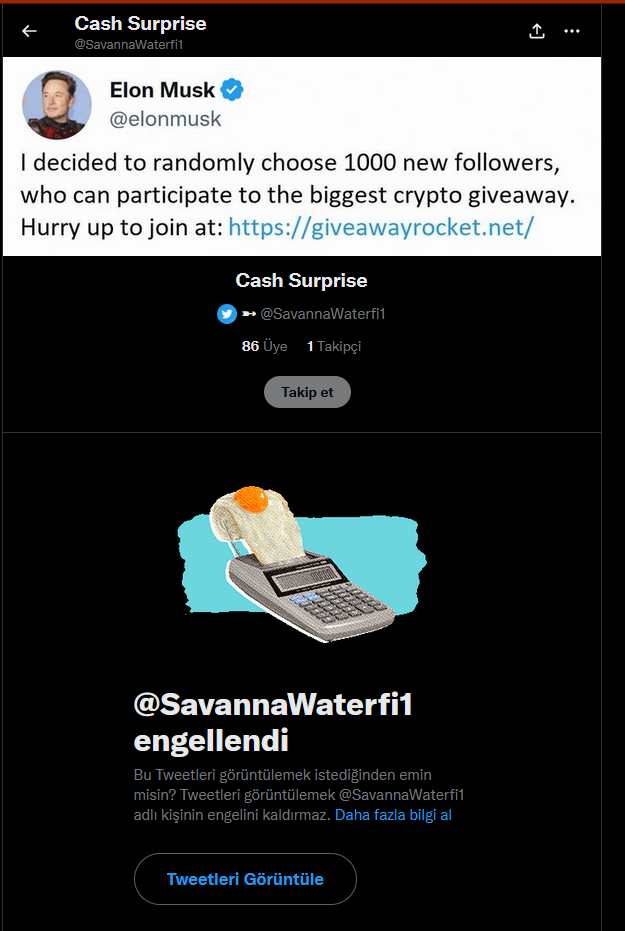
Task: Go back using the left arrow
Action: (x=29, y=31)
